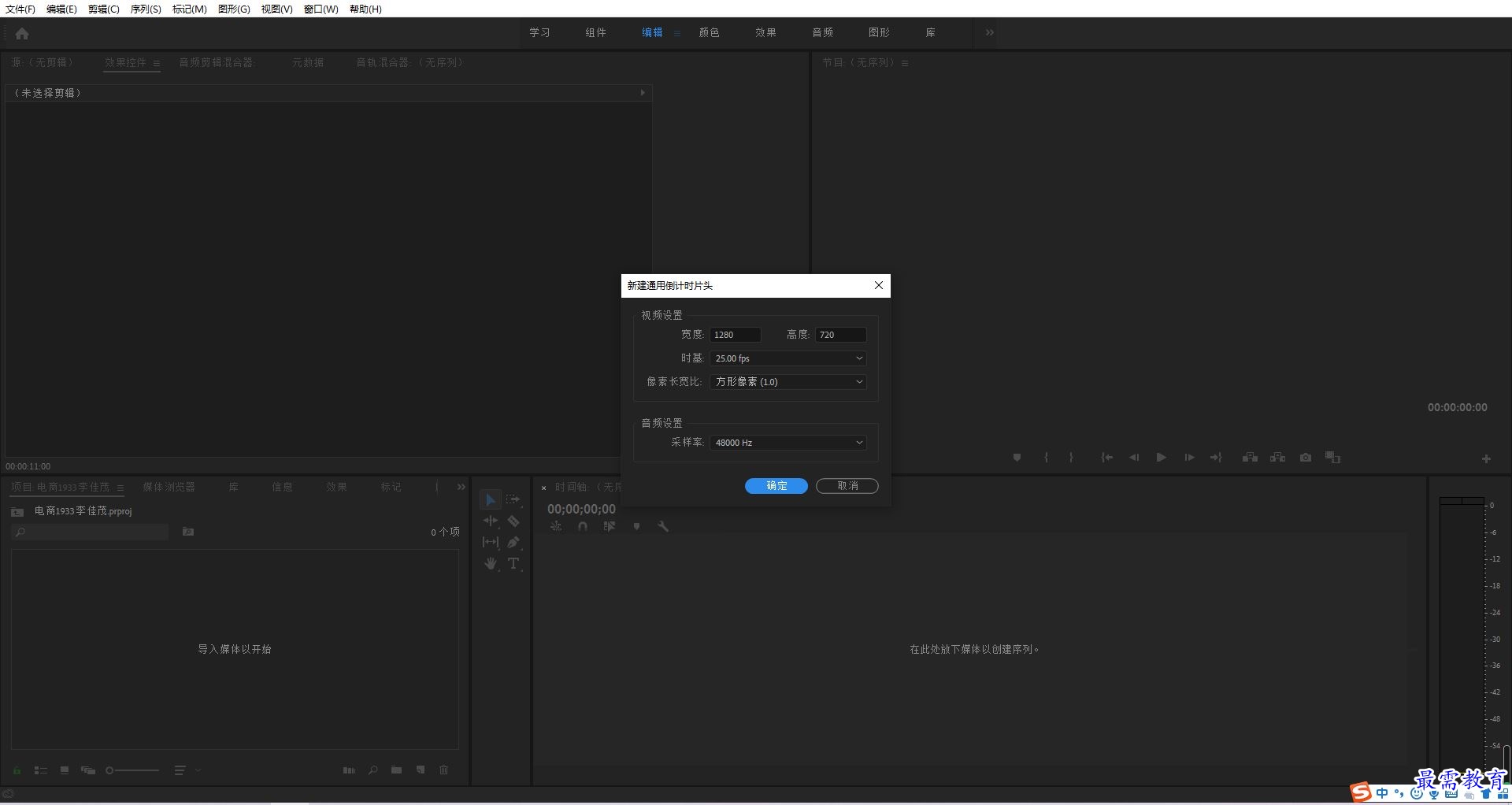This screenshot has width=1512, height=805.
Task: Add marker in the timeline panel
Action: click(x=636, y=526)
